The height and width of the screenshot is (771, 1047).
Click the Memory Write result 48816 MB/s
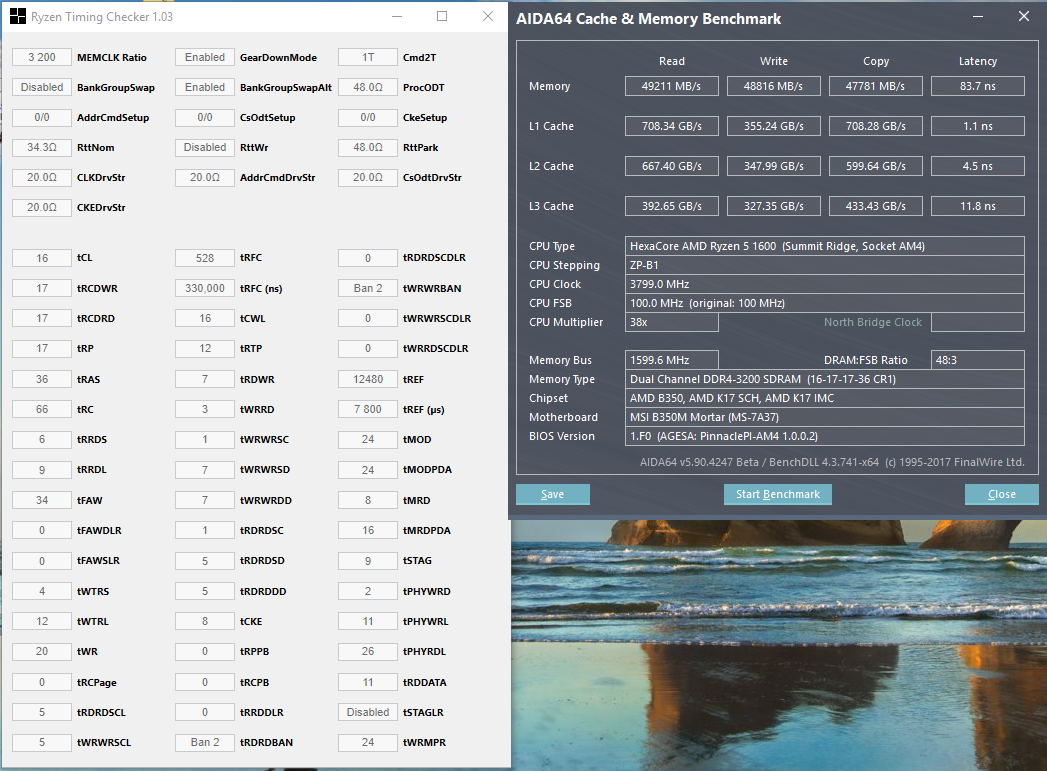click(773, 86)
